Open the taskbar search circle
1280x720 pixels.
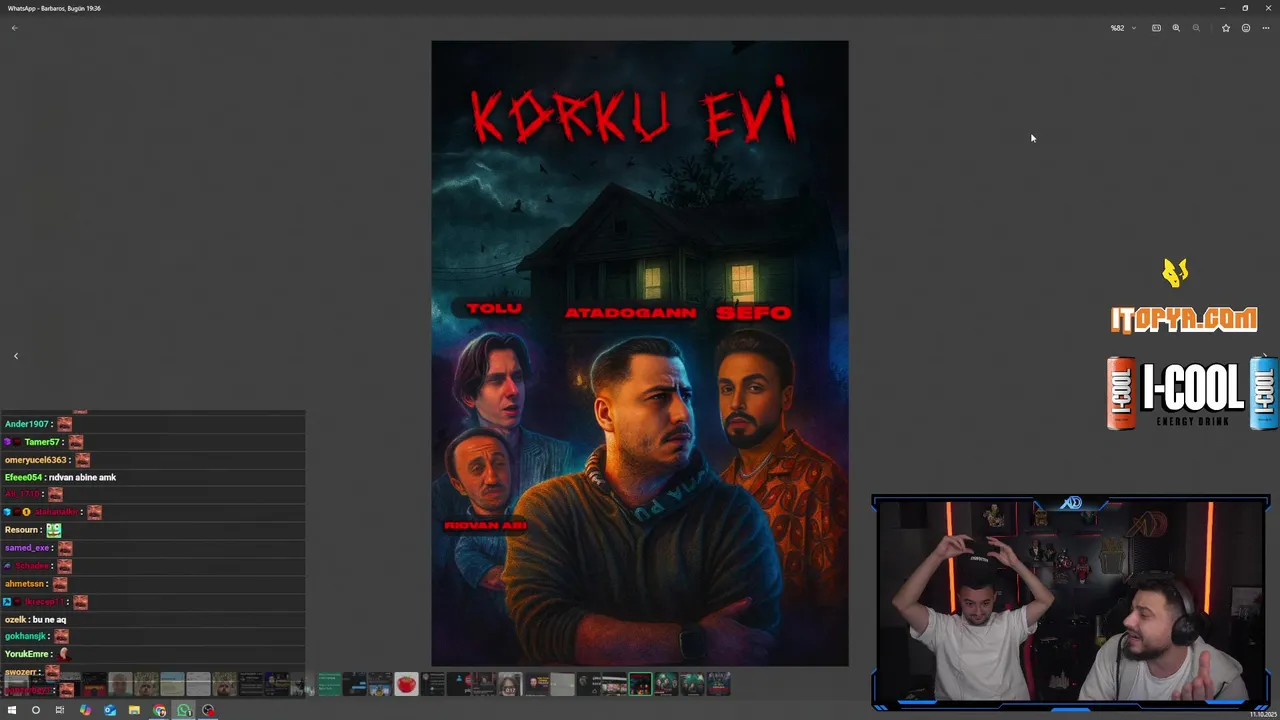(x=36, y=710)
